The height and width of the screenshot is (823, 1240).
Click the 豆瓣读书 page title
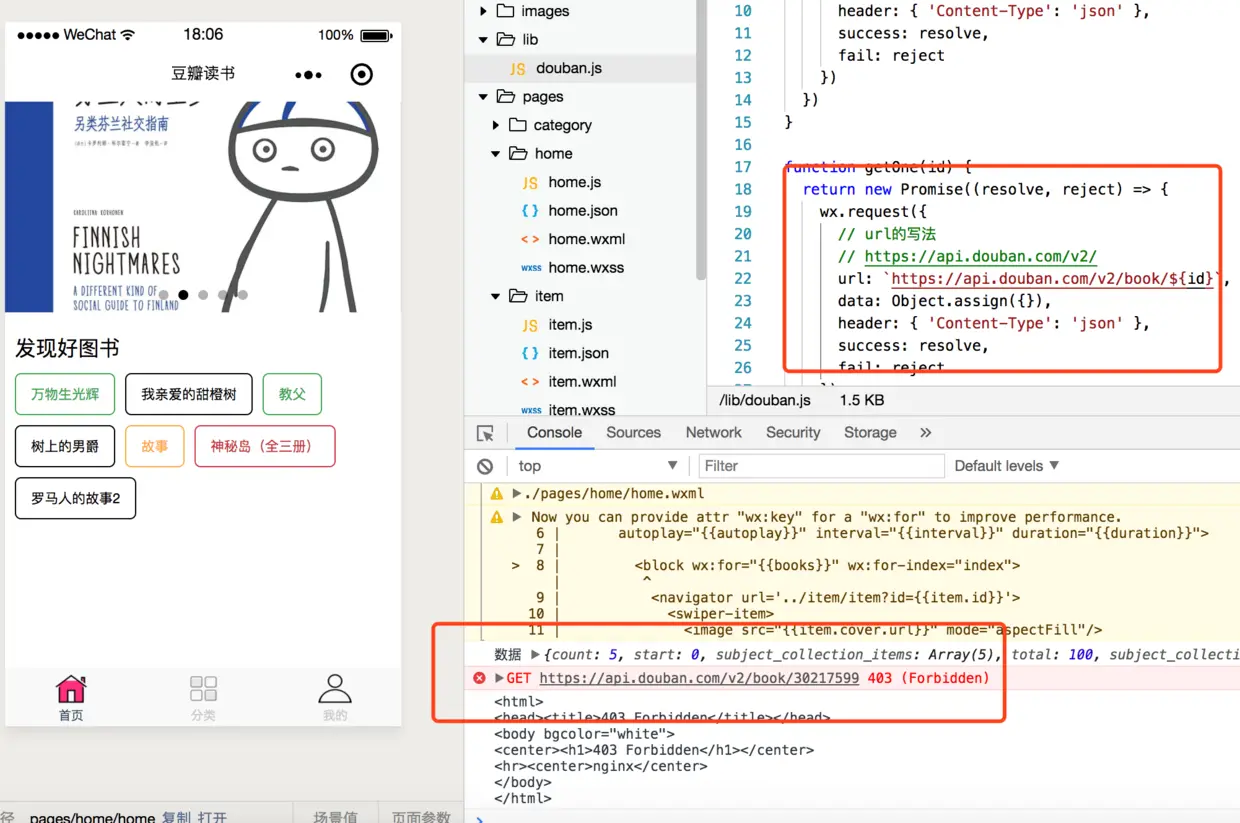tap(203, 74)
